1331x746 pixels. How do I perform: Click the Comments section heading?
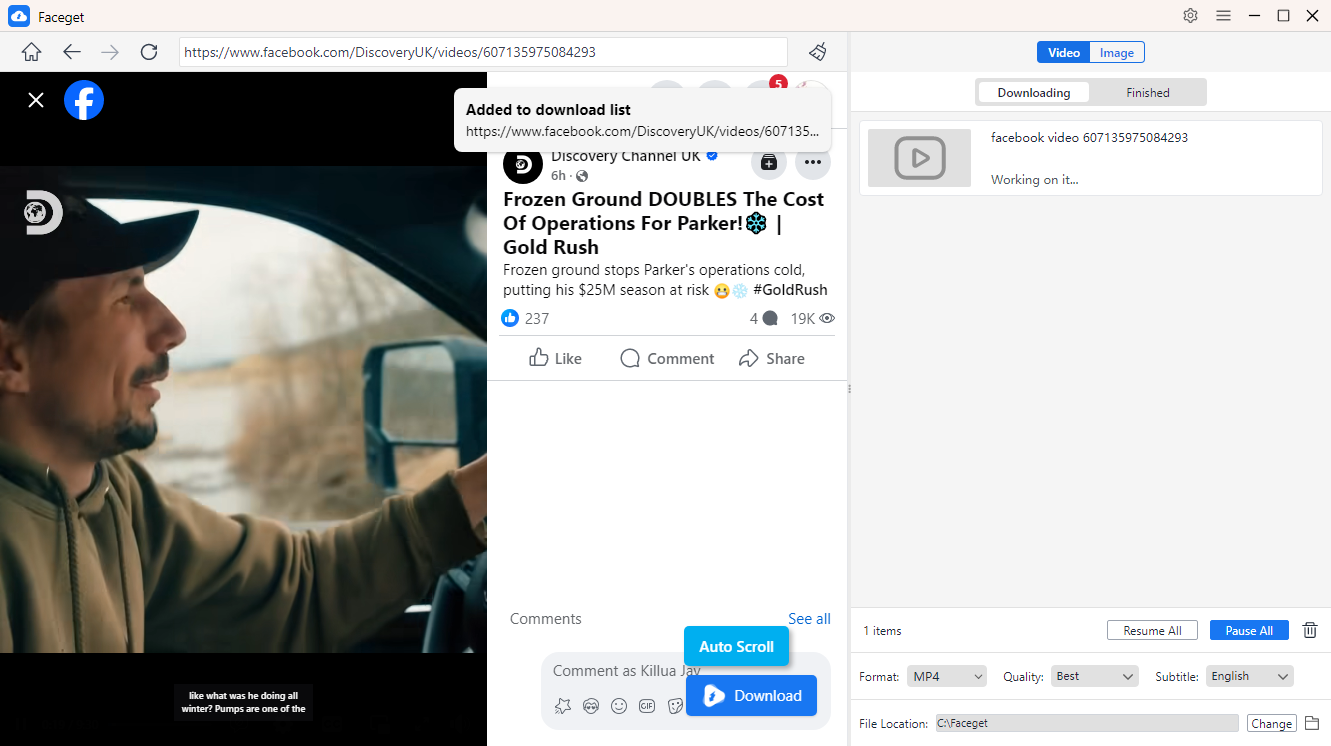click(x=545, y=619)
